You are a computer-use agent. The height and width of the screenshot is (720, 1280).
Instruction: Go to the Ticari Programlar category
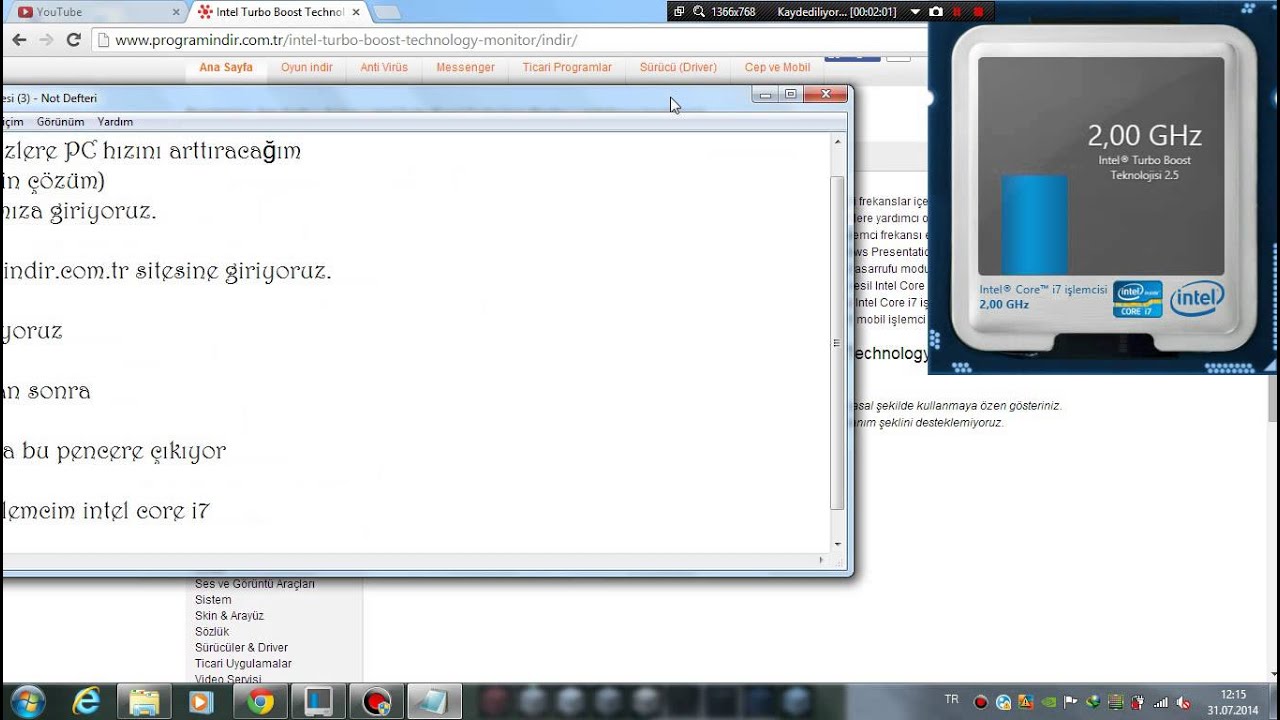(567, 68)
